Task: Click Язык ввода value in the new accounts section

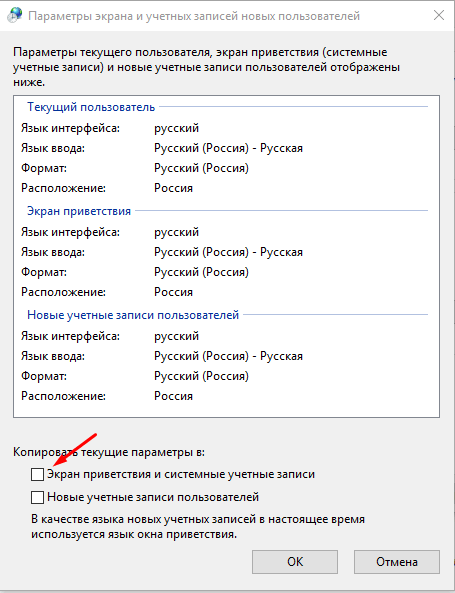Action: (x=228, y=356)
